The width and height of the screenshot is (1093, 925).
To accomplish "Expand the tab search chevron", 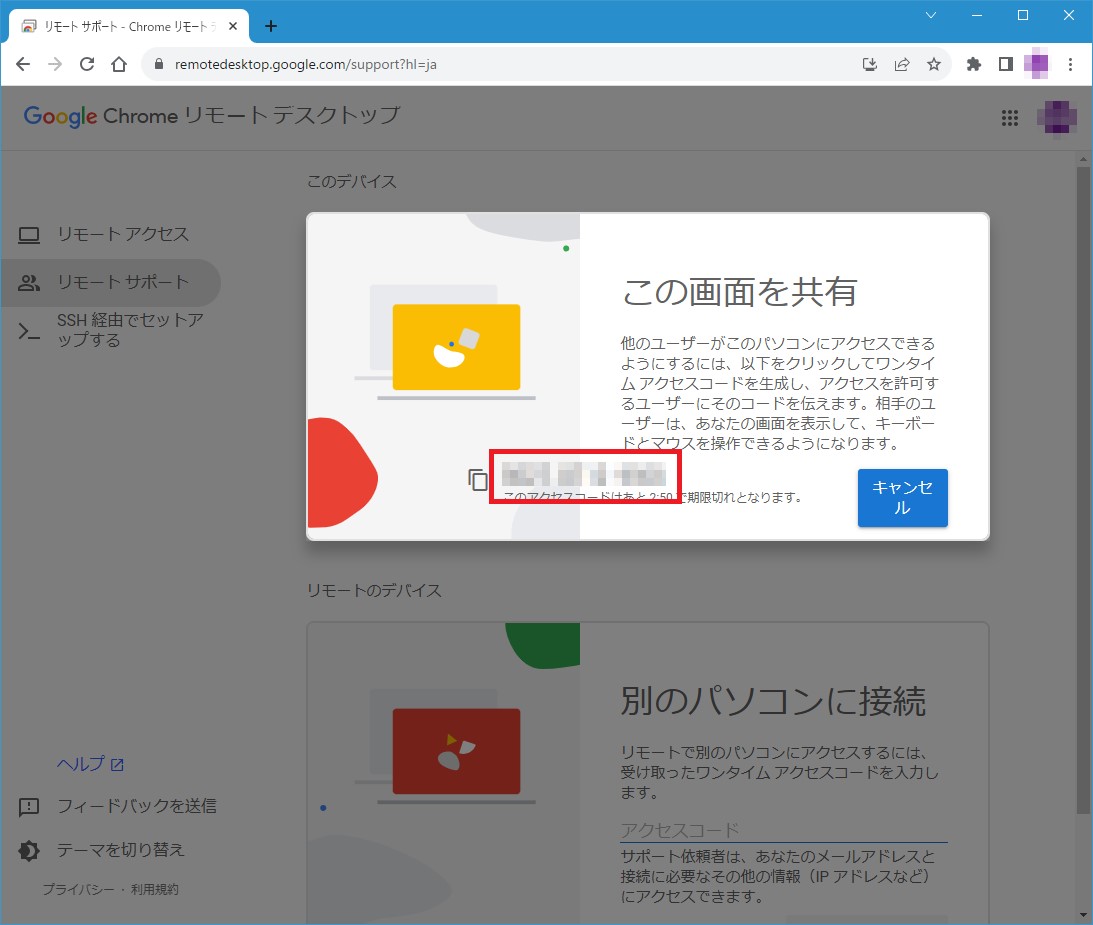I will [930, 15].
